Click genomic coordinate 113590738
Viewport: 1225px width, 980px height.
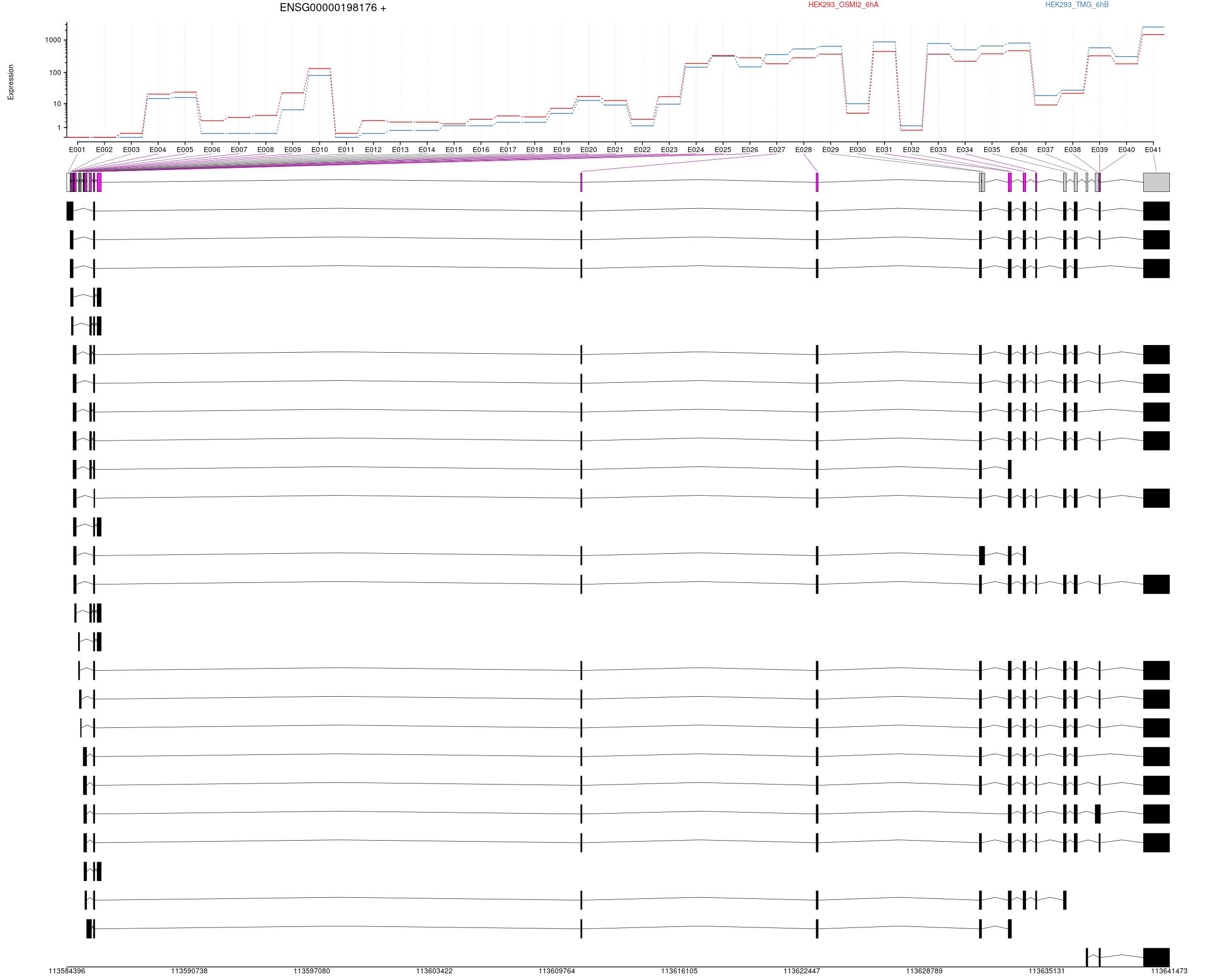tap(189, 971)
